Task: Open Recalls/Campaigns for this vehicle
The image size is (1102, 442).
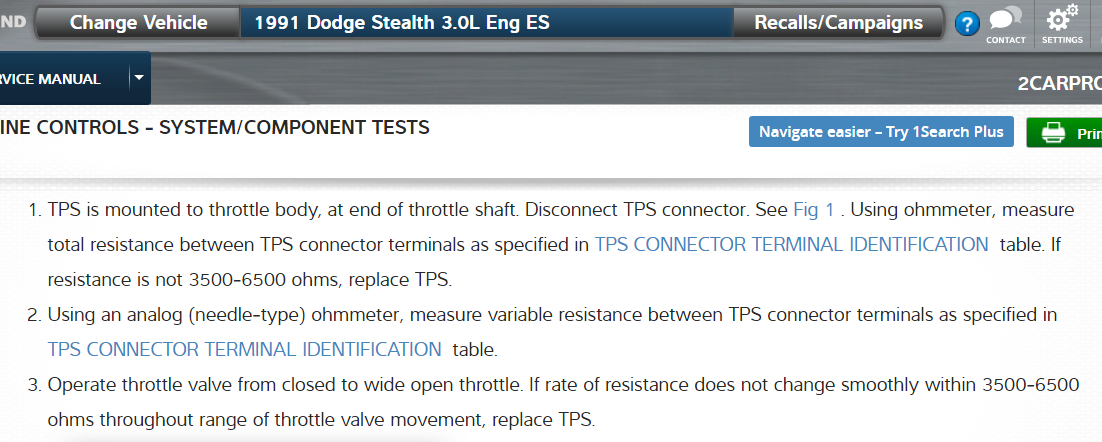Action: 838,23
